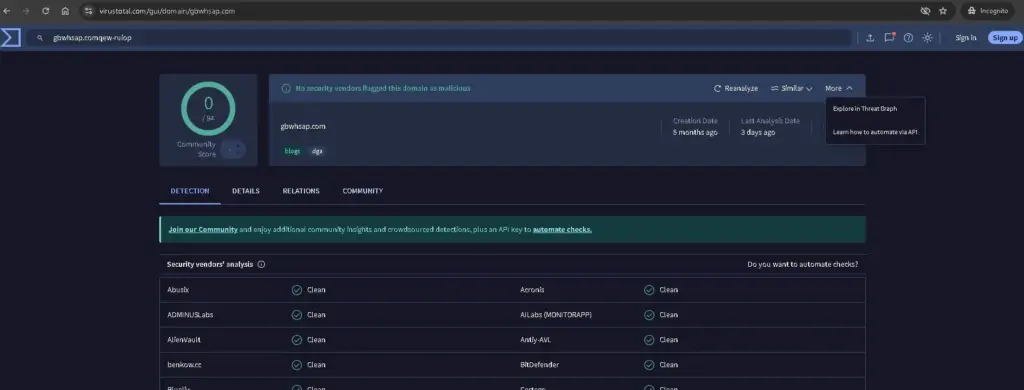Image resolution: width=1024 pixels, height=390 pixels.
Task: Click the upload file icon
Action: tap(870, 38)
